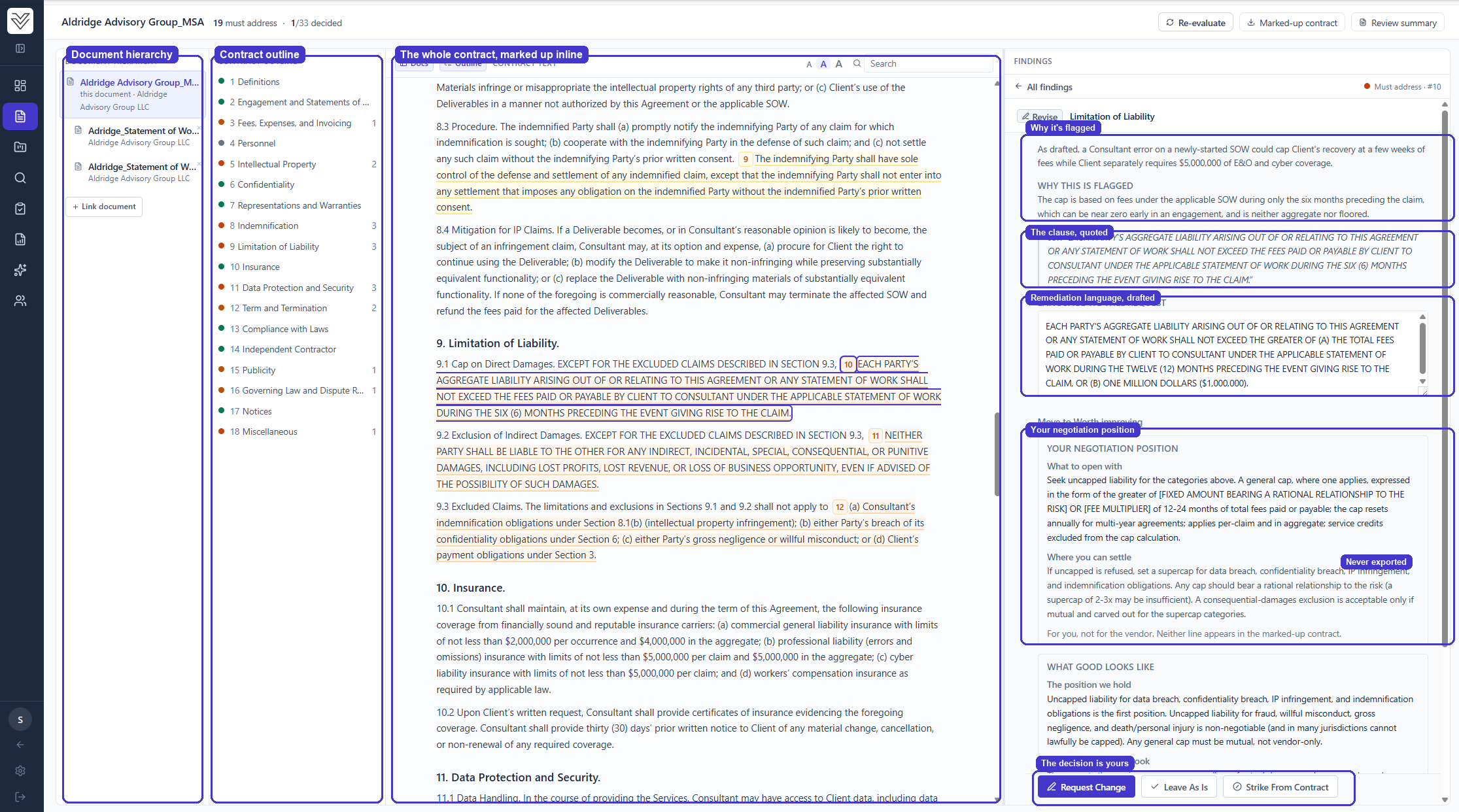The height and width of the screenshot is (812, 1459).
Task: Select the highlighted documents icon in sidebar
Action: click(x=20, y=116)
